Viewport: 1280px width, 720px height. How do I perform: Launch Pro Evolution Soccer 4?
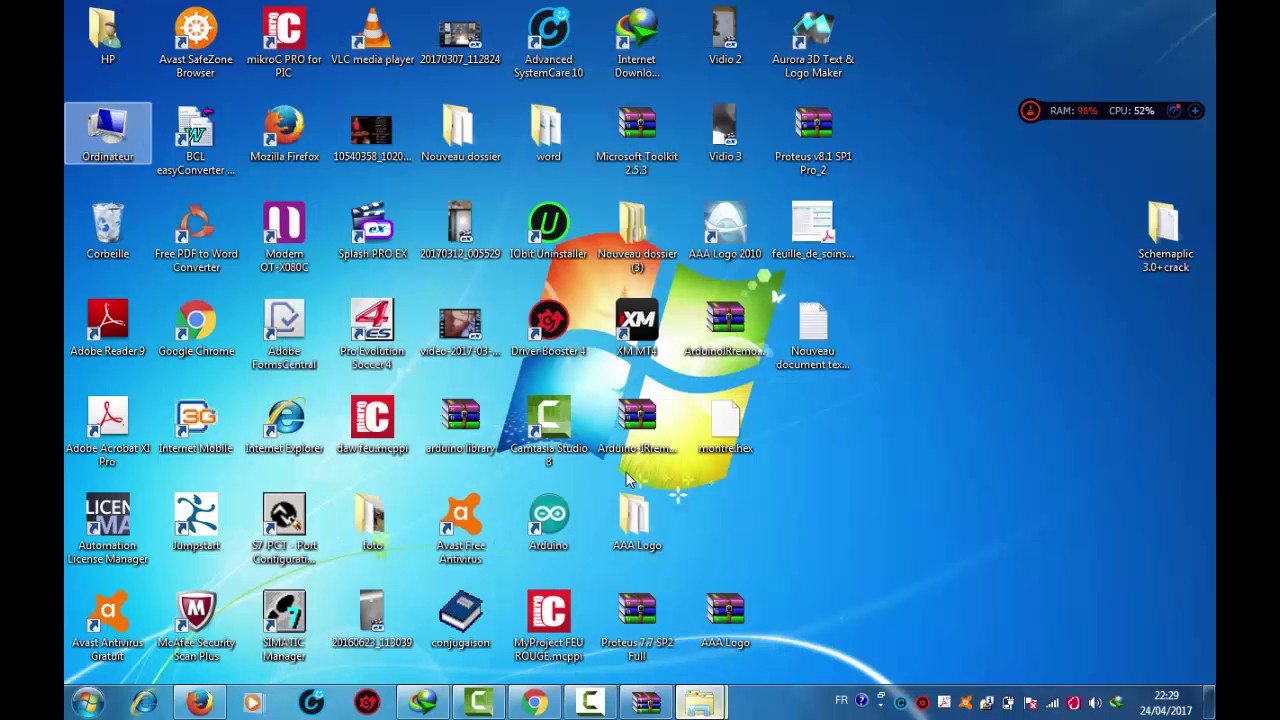coord(372,334)
